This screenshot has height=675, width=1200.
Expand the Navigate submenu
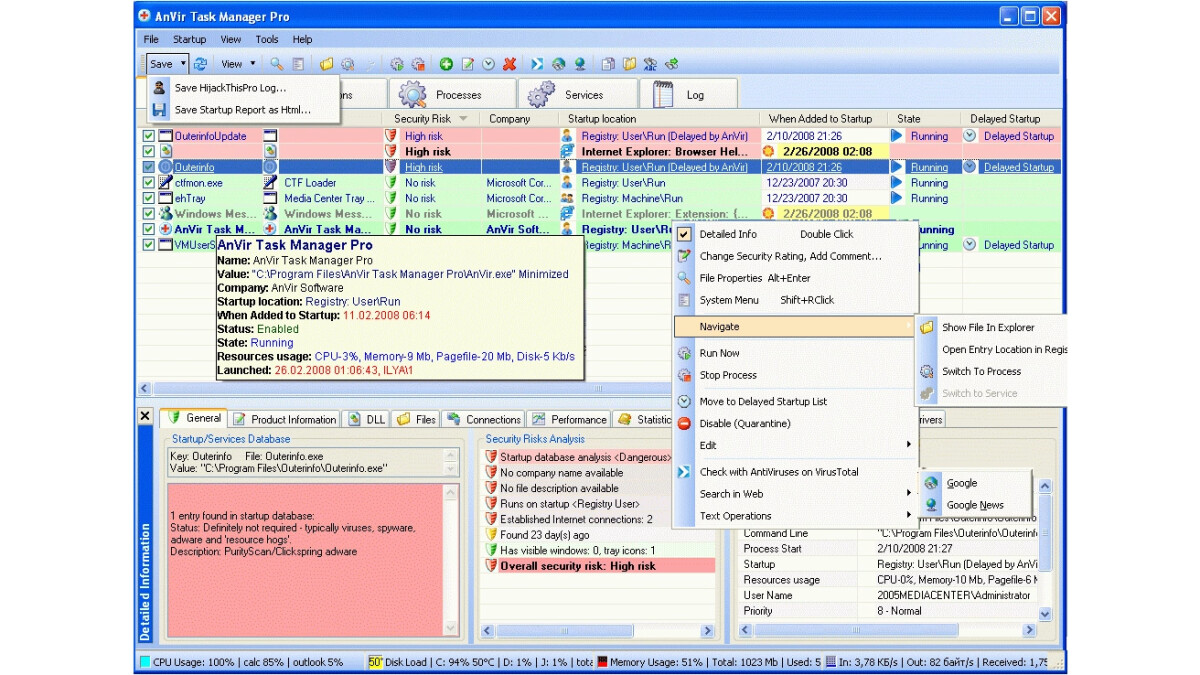tap(794, 327)
